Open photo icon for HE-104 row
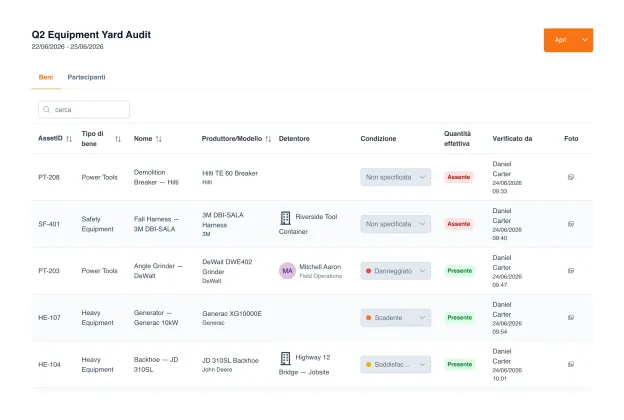This screenshot has width=624, height=420. point(571,364)
